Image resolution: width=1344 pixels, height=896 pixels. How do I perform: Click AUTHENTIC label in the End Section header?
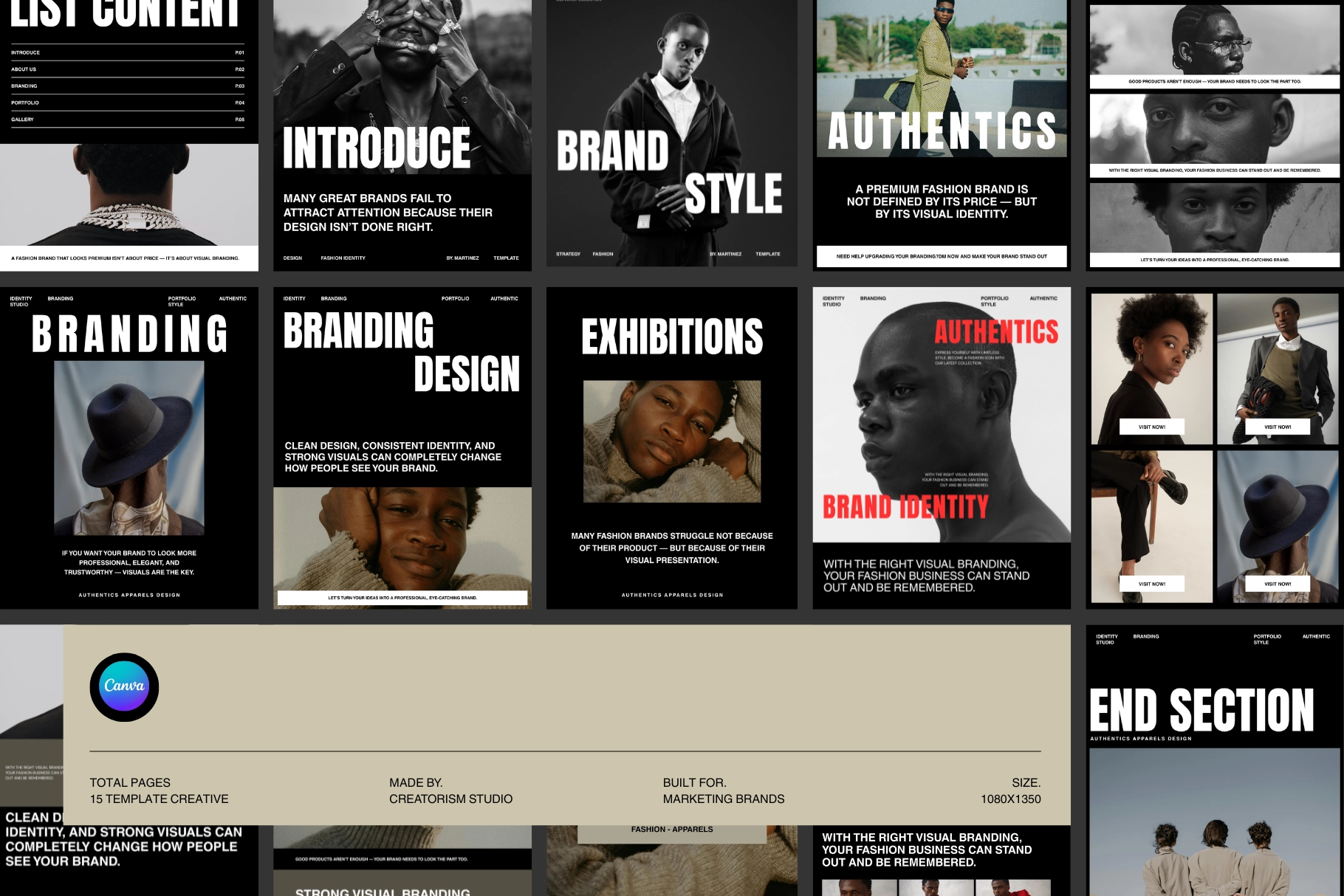[x=1314, y=635]
